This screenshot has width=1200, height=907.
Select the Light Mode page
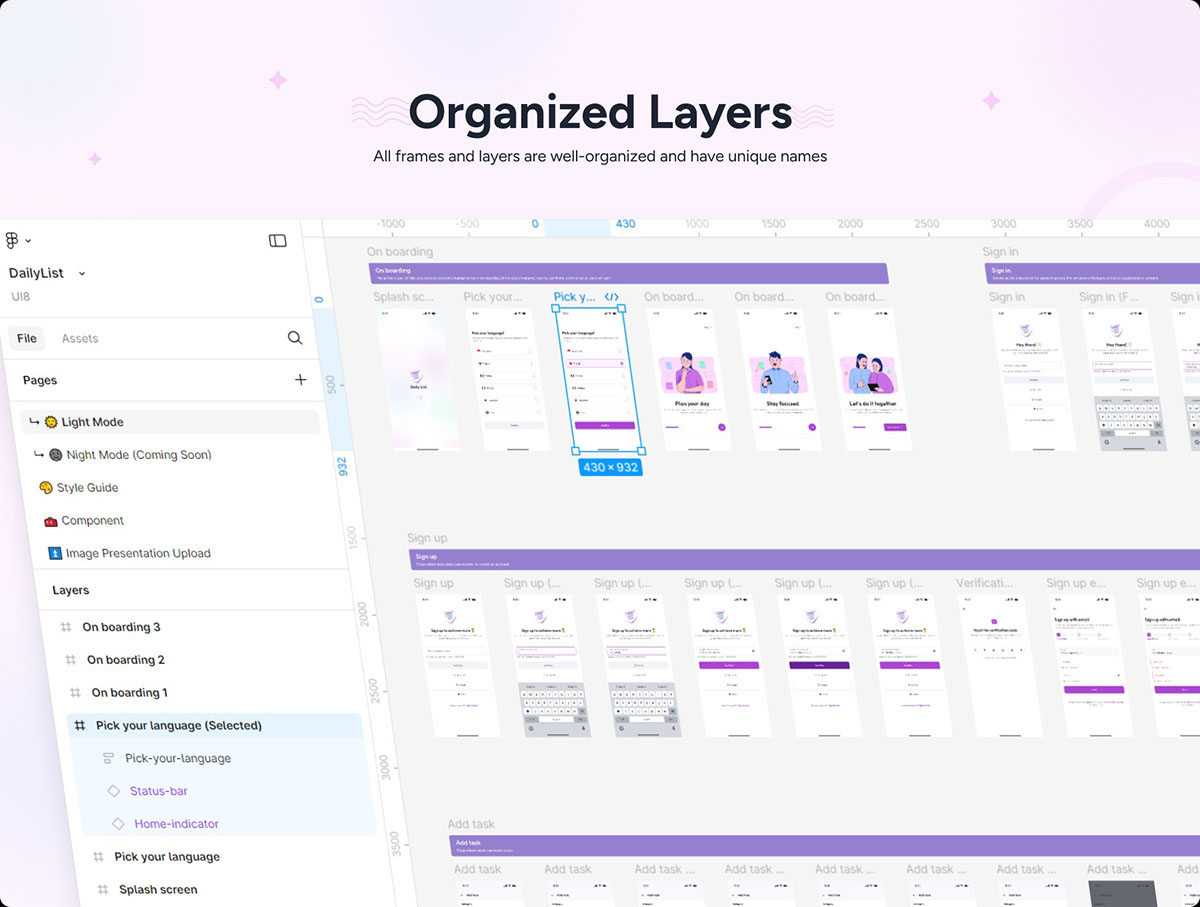[170, 422]
